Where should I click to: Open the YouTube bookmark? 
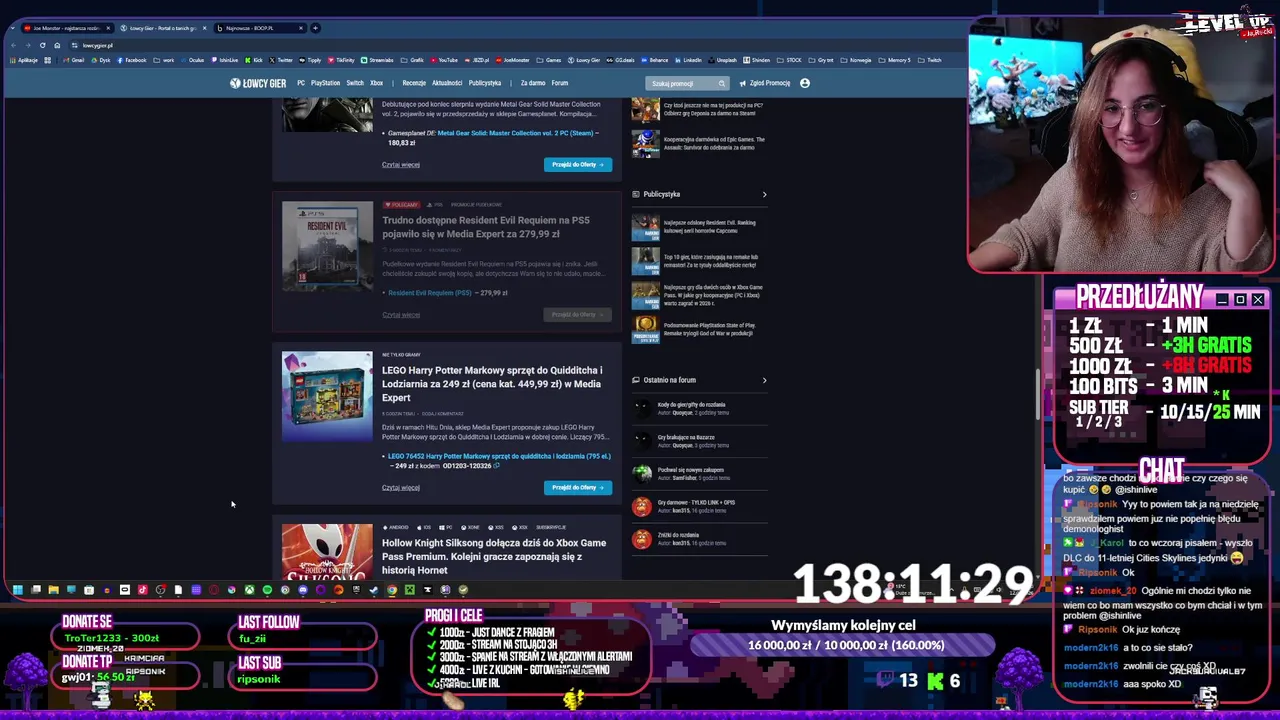point(445,60)
